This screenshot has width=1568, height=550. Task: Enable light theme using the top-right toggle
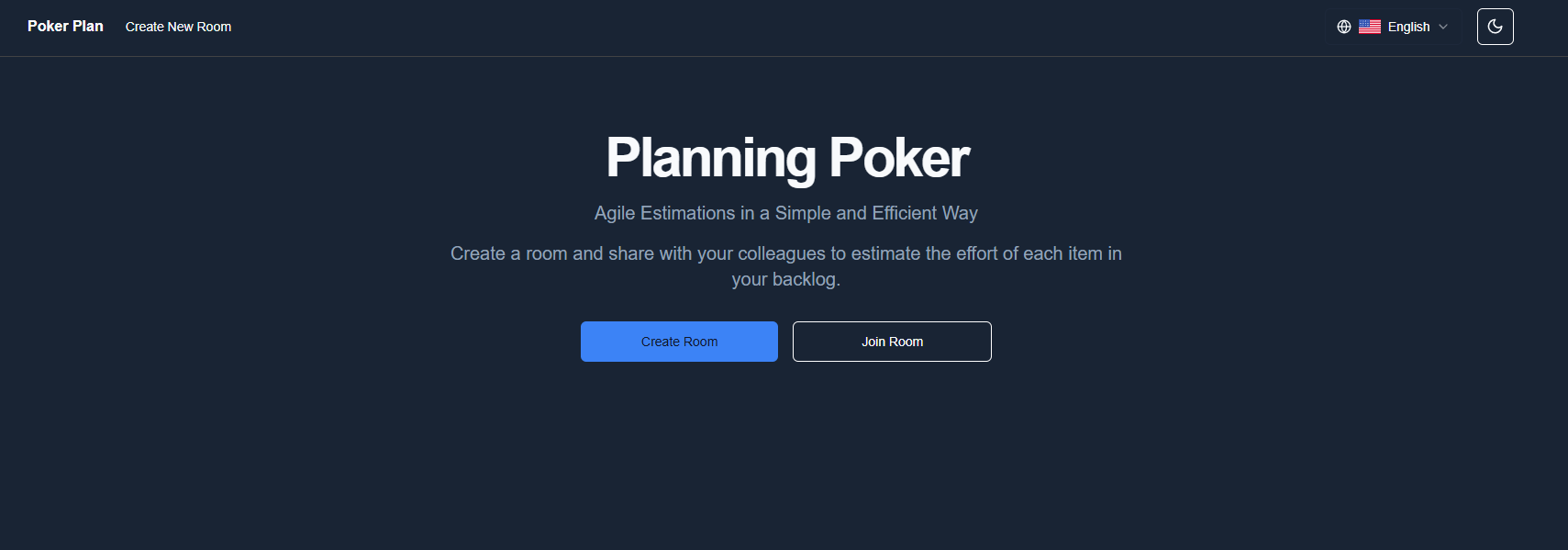(1495, 27)
